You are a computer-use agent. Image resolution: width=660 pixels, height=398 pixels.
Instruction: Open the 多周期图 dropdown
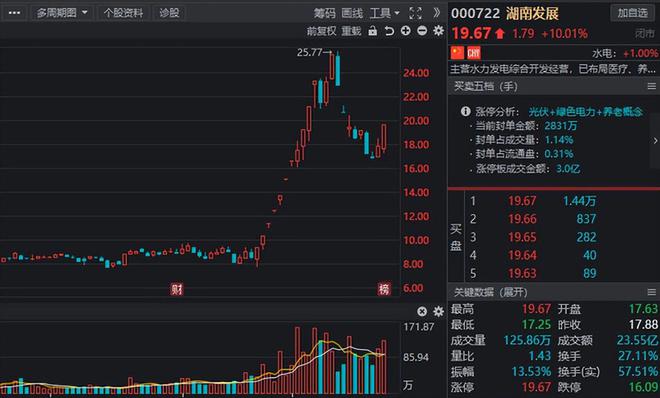point(62,13)
